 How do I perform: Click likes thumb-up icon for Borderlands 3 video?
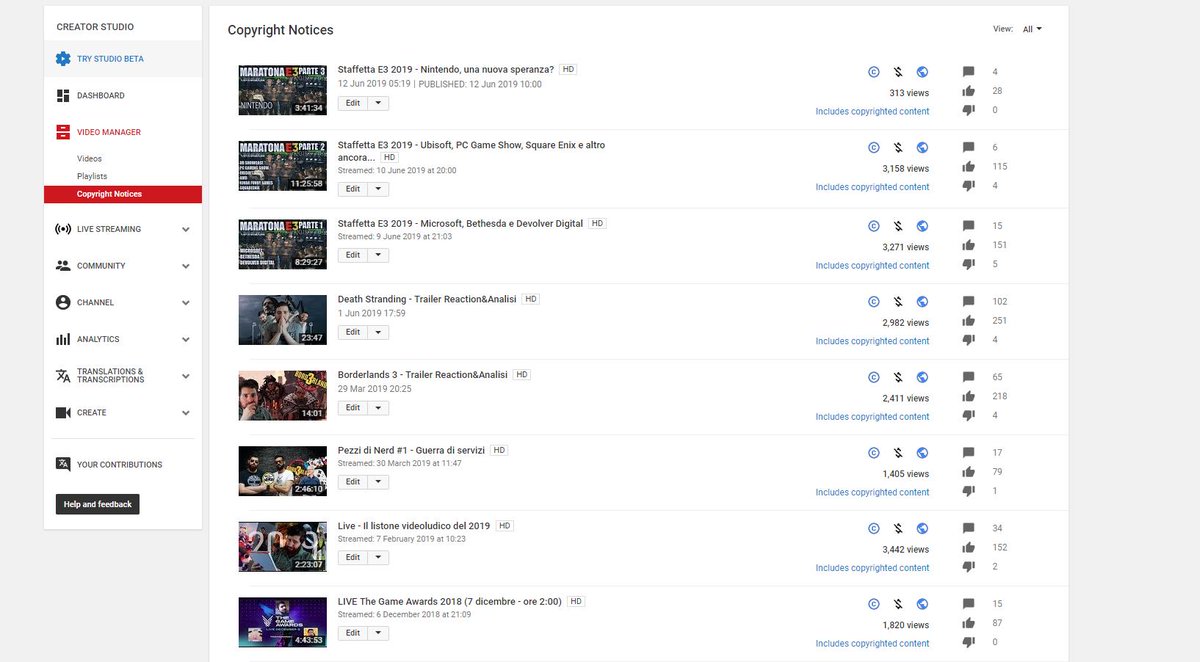pyautogui.click(x=968, y=396)
